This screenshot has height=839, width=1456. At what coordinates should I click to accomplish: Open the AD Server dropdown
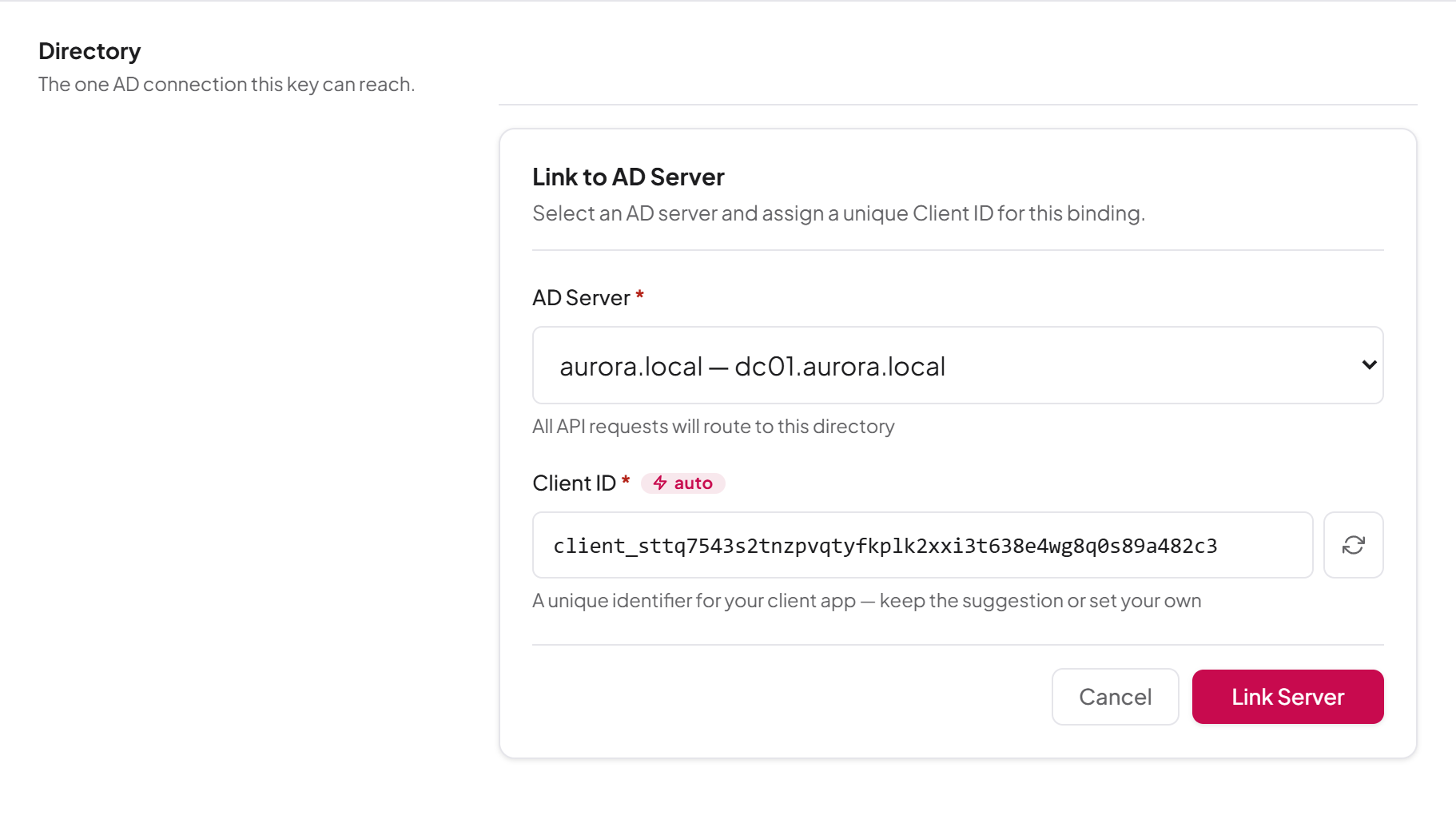pos(957,365)
